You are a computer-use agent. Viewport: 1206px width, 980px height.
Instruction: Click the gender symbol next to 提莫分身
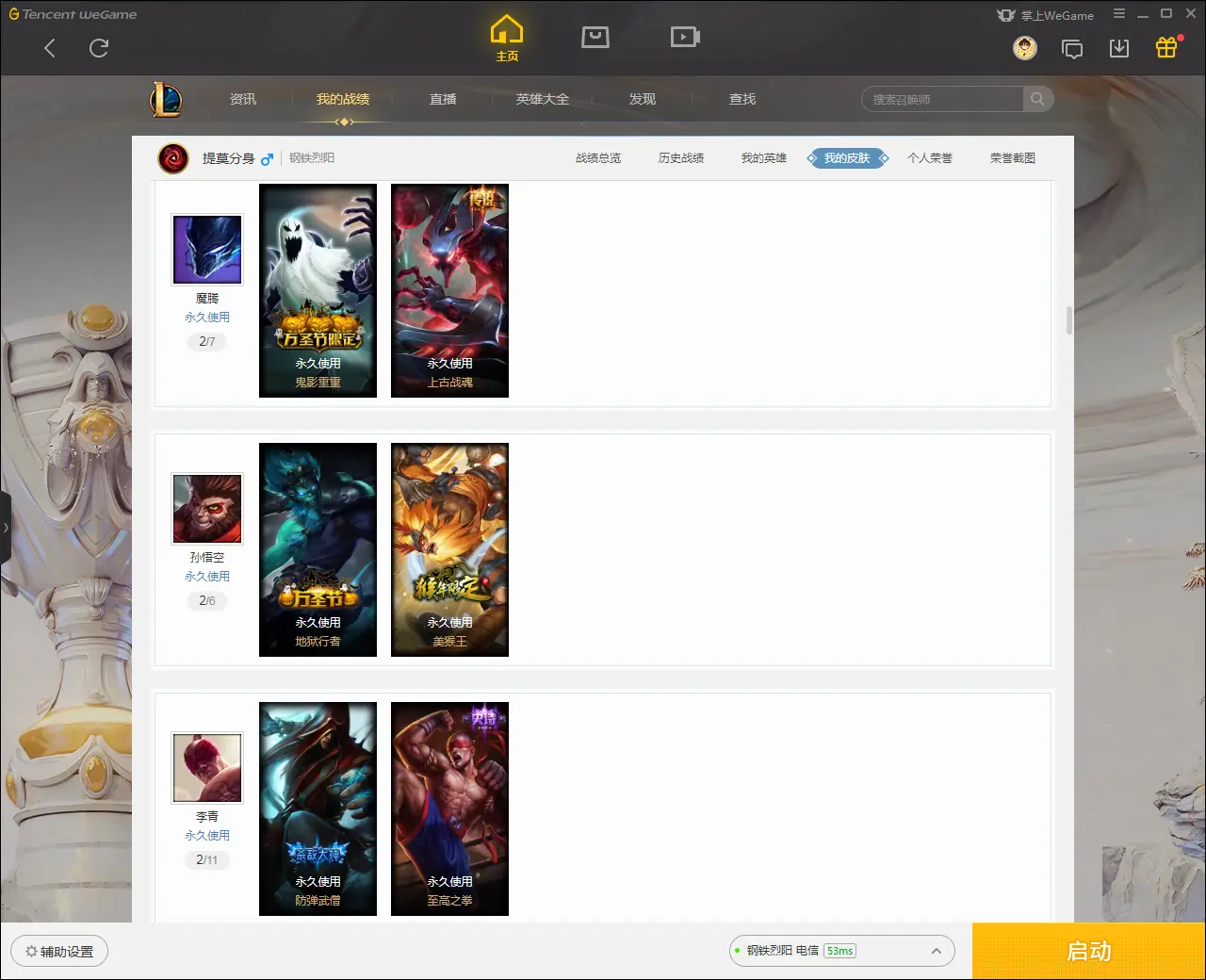click(x=268, y=158)
